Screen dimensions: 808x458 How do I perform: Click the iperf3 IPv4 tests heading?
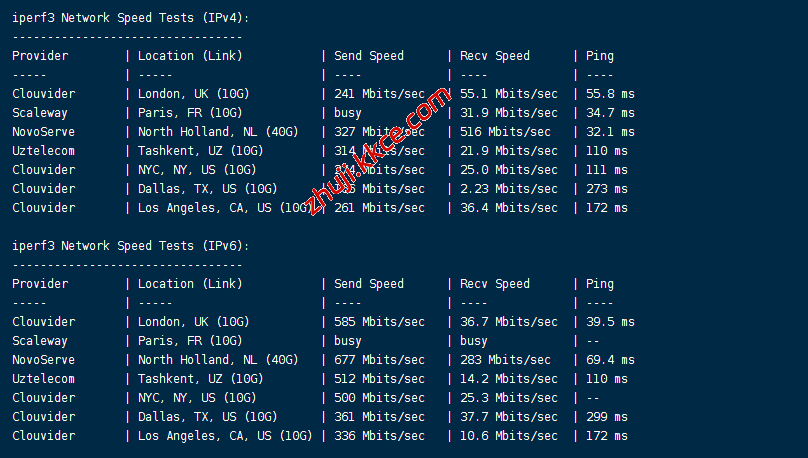[x=131, y=18]
